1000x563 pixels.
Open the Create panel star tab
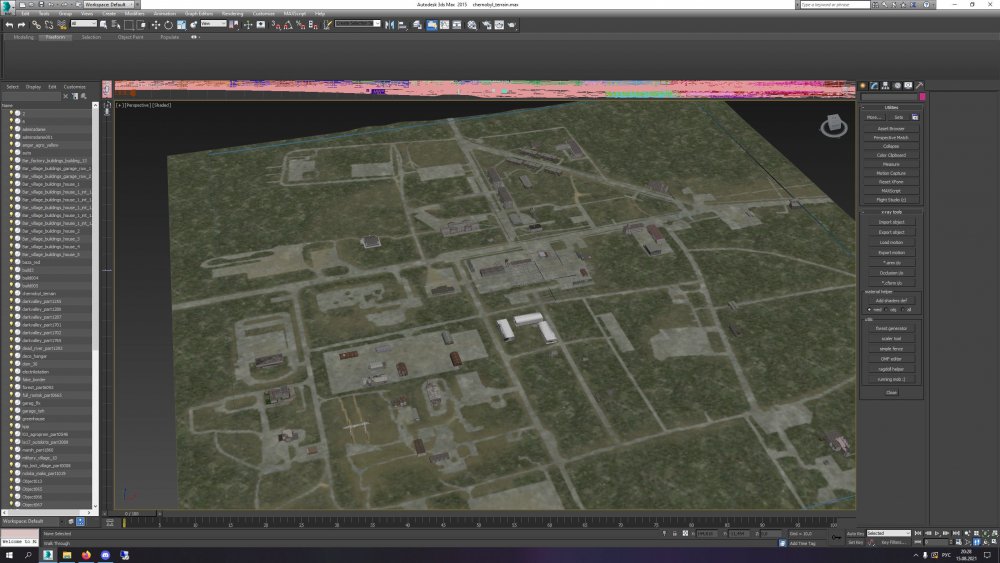point(864,86)
